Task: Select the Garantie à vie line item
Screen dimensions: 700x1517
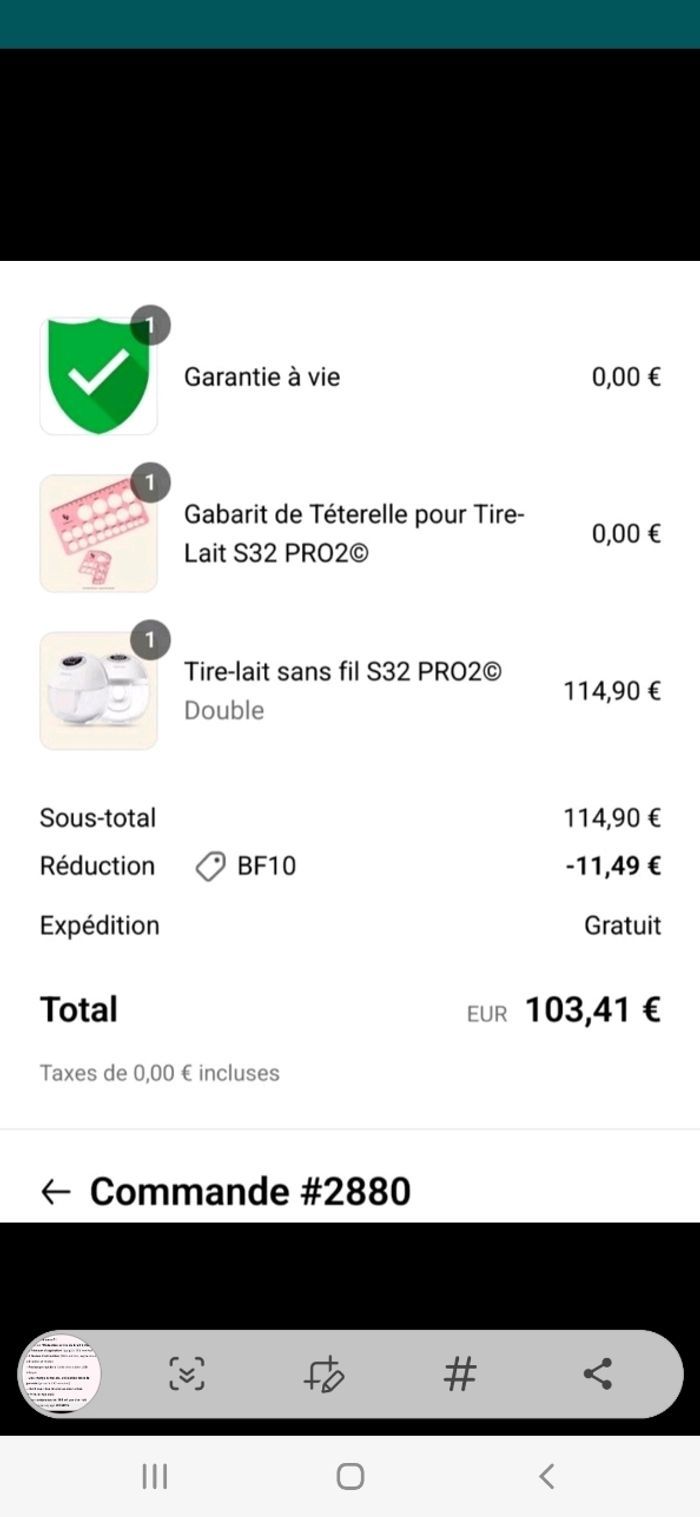Action: coord(262,378)
